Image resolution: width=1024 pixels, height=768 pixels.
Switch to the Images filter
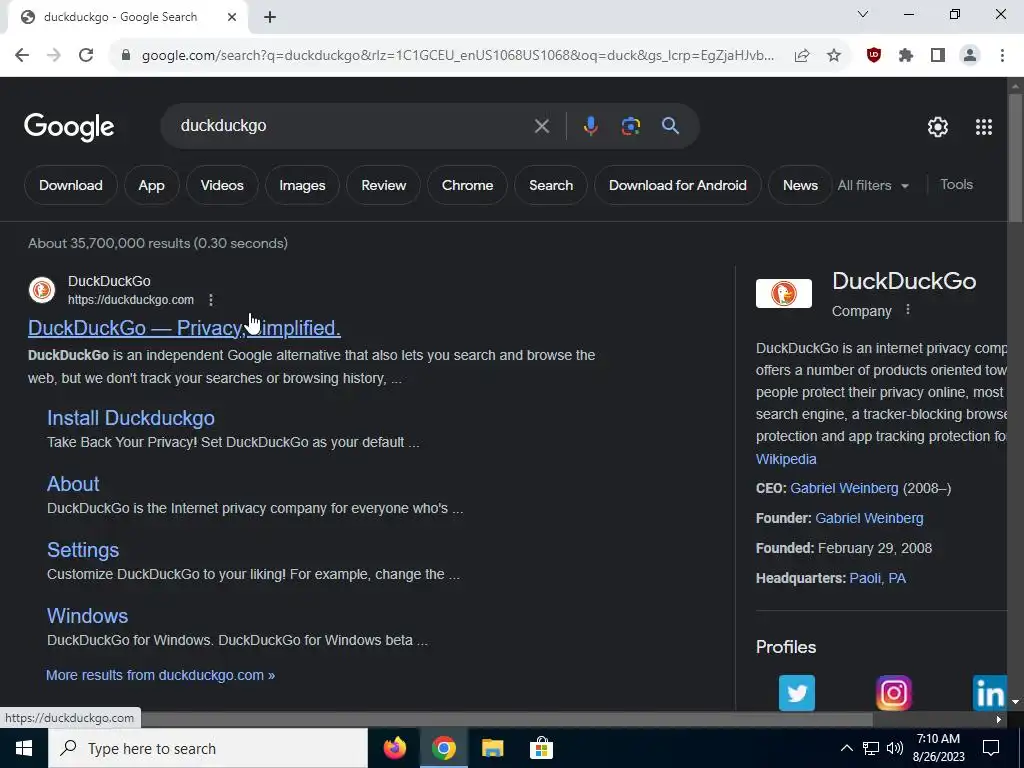click(302, 185)
